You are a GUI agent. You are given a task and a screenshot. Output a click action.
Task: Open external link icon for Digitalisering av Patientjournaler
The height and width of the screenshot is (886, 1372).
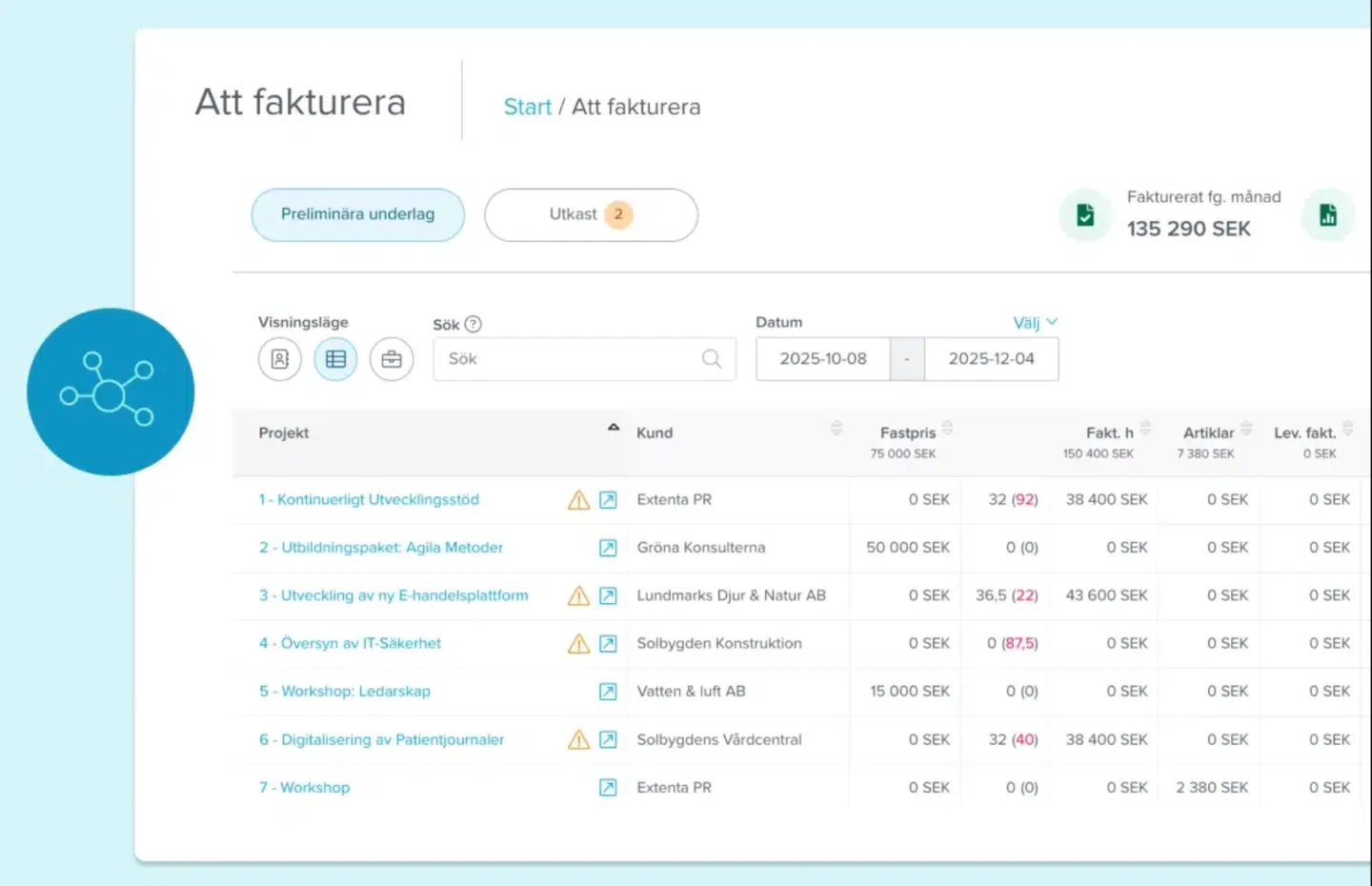(608, 739)
